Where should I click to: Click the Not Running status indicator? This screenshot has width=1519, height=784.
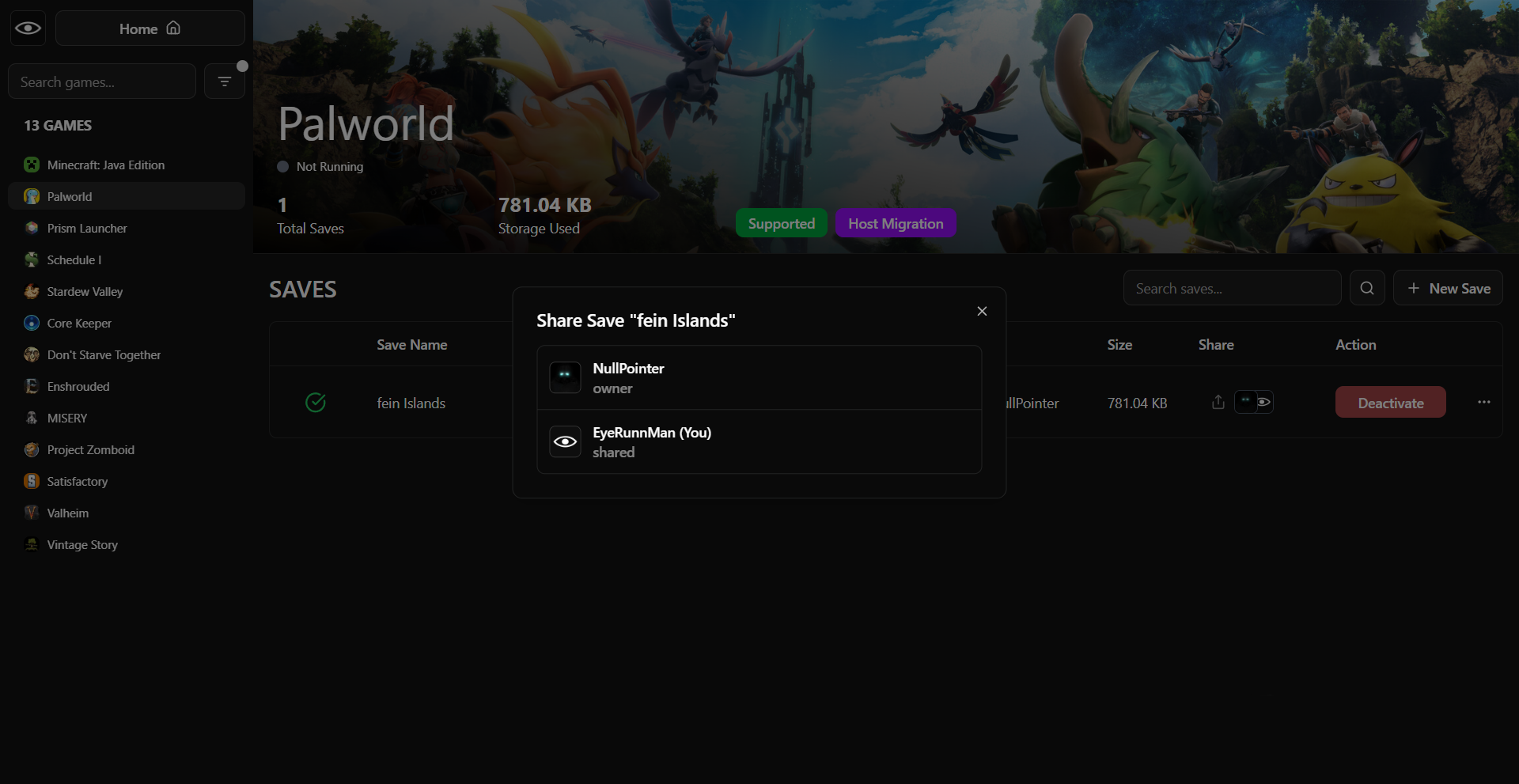[x=320, y=167]
